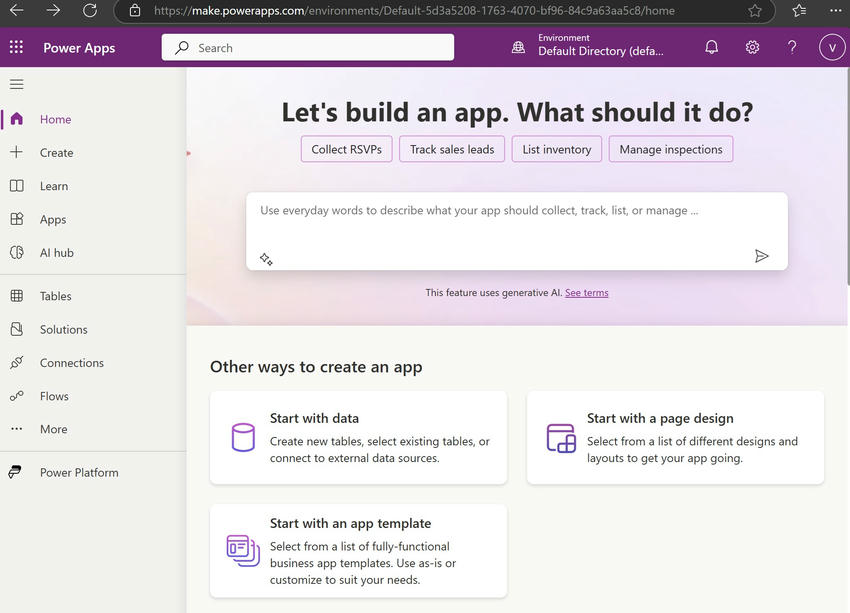Image resolution: width=850 pixels, height=613 pixels.
Task: Open the Create page
Action: coord(56,153)
